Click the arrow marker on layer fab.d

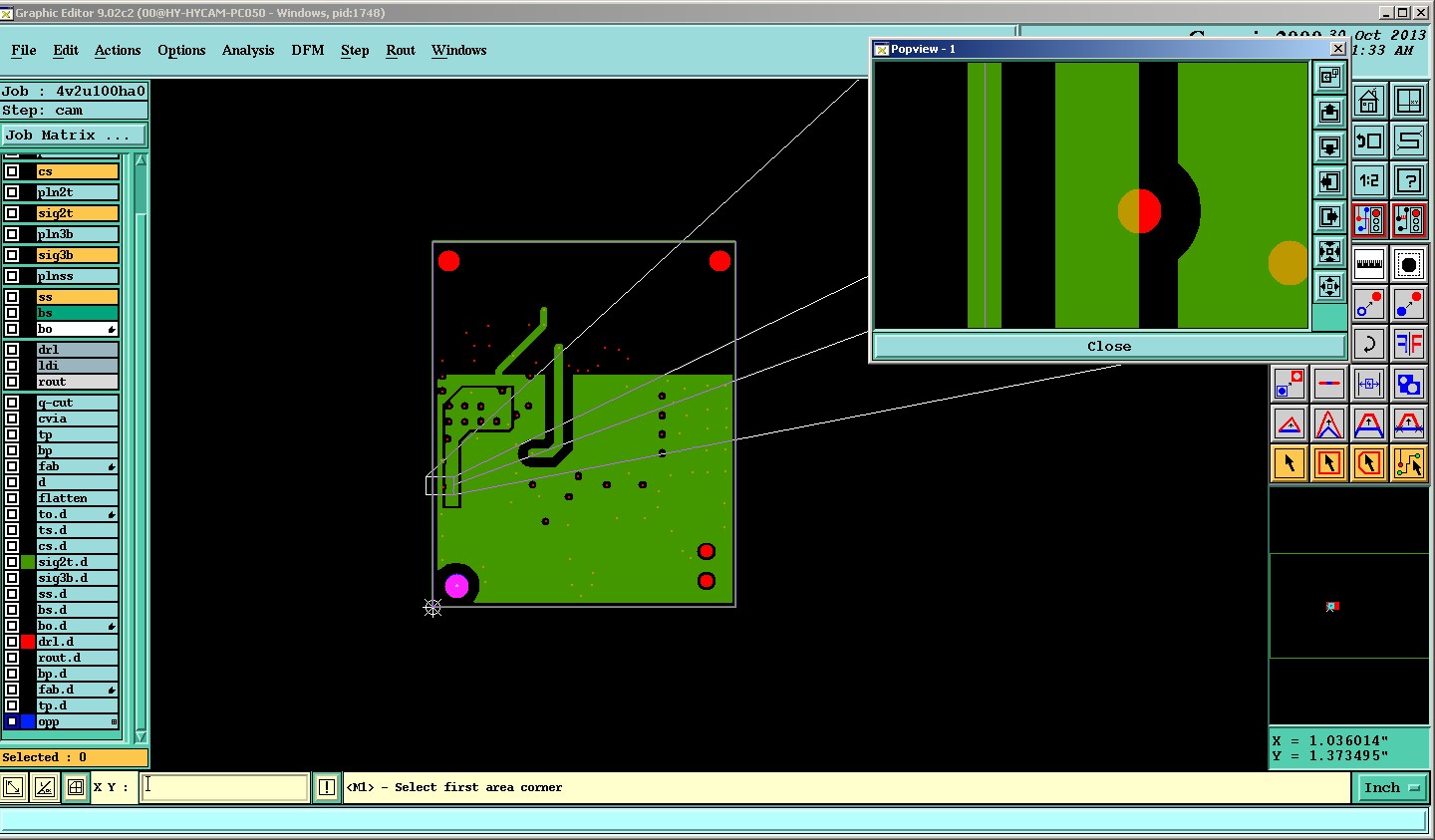pos(112,690)
